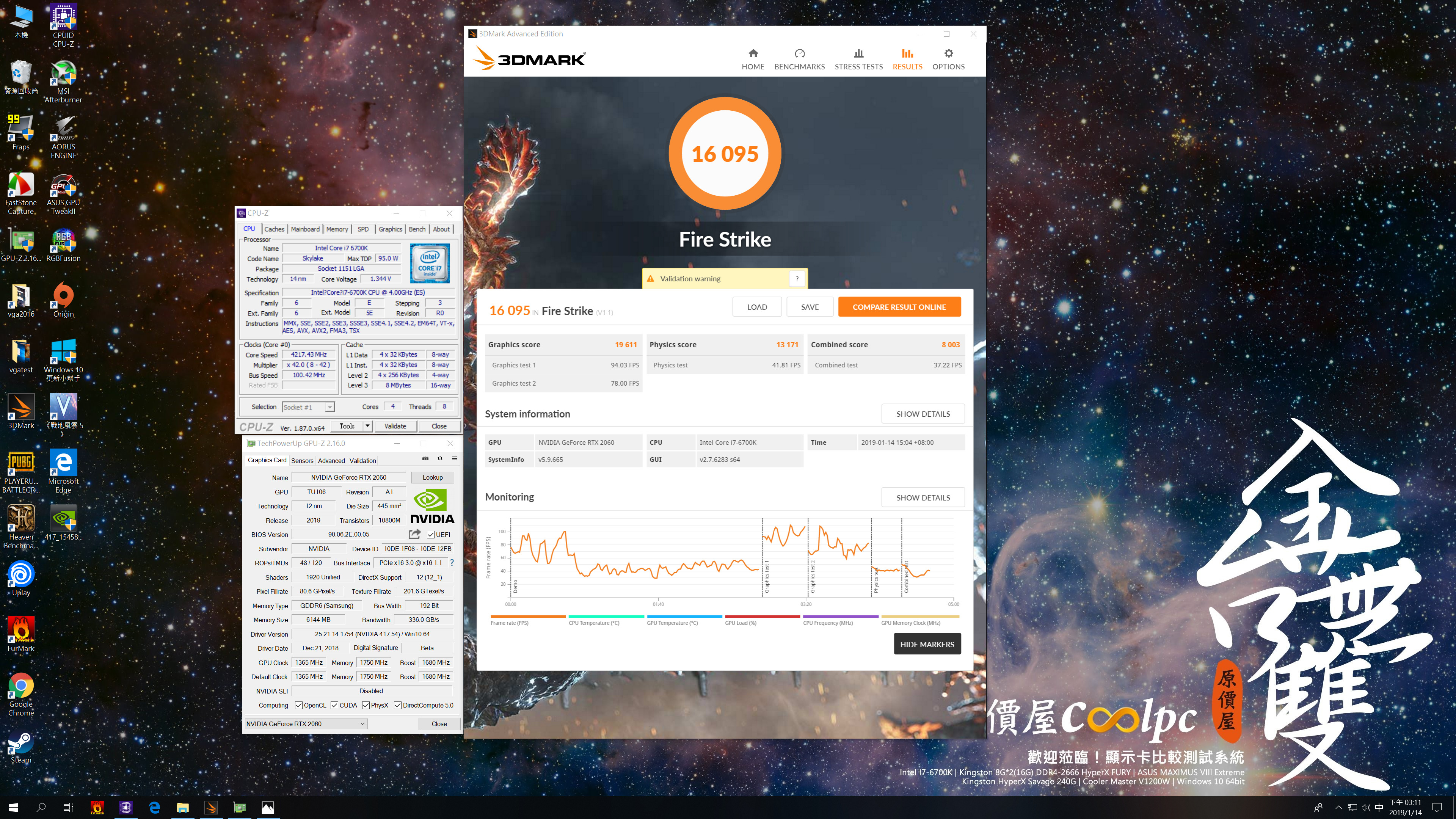Click the Lookup button in GPU-Z
1456x819 pixels.
tap(432, 478)
